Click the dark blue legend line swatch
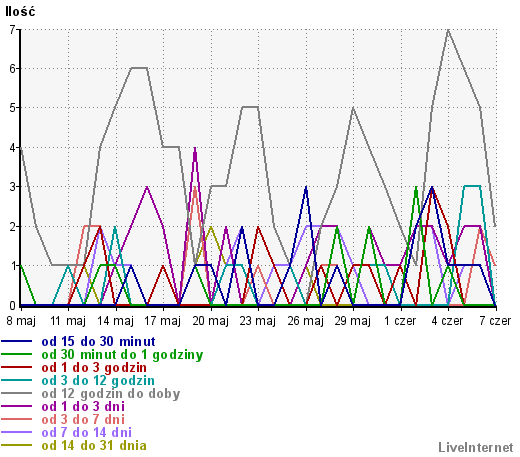The height and width of the screenshot is (457, 520). (x=17, y=342)
